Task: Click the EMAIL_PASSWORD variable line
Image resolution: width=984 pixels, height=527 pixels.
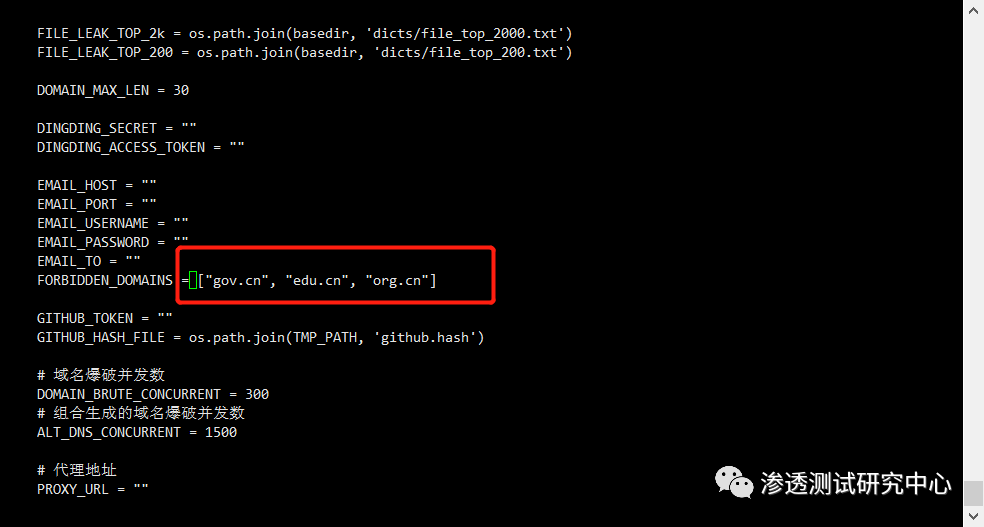Action: [x=113, y=242]
